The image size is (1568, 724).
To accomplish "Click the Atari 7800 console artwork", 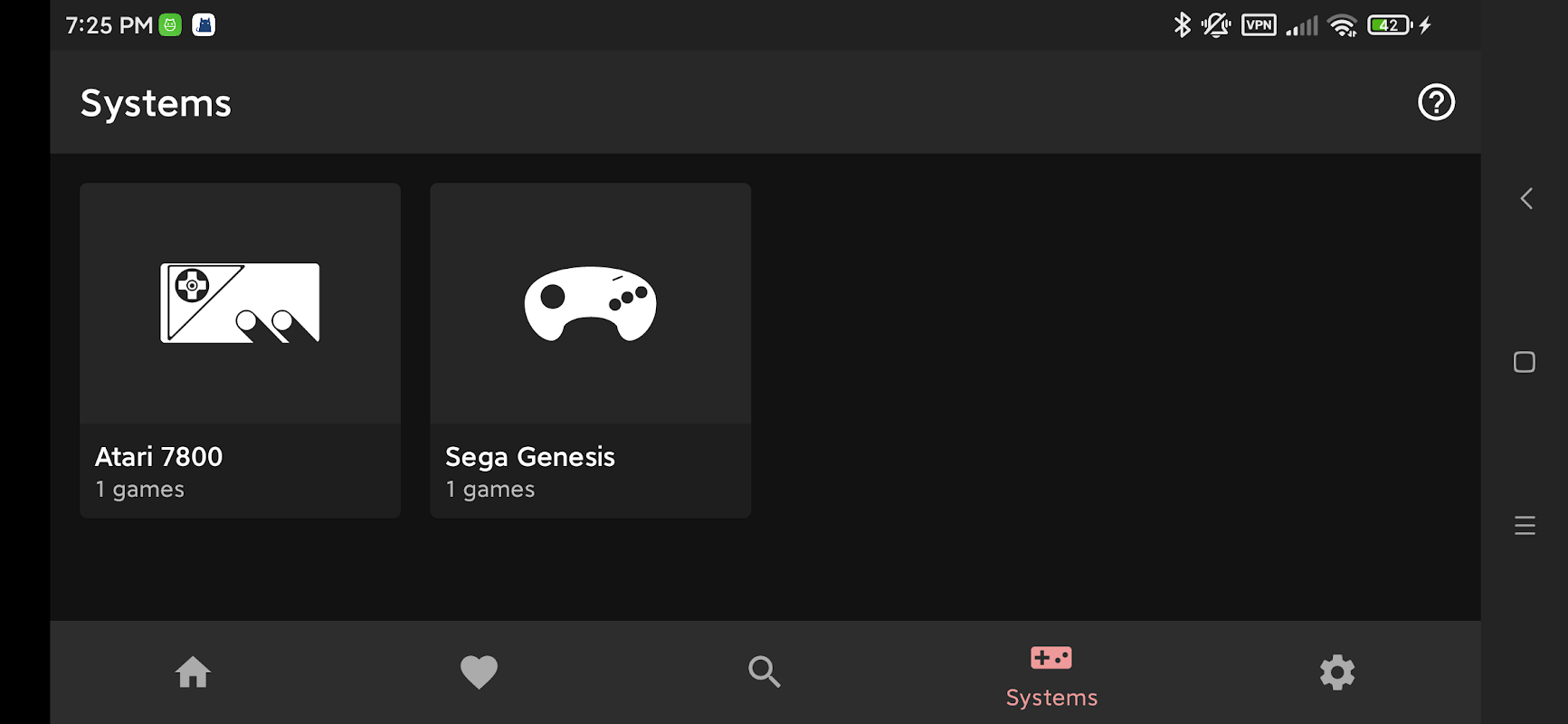I will (240, 303).
